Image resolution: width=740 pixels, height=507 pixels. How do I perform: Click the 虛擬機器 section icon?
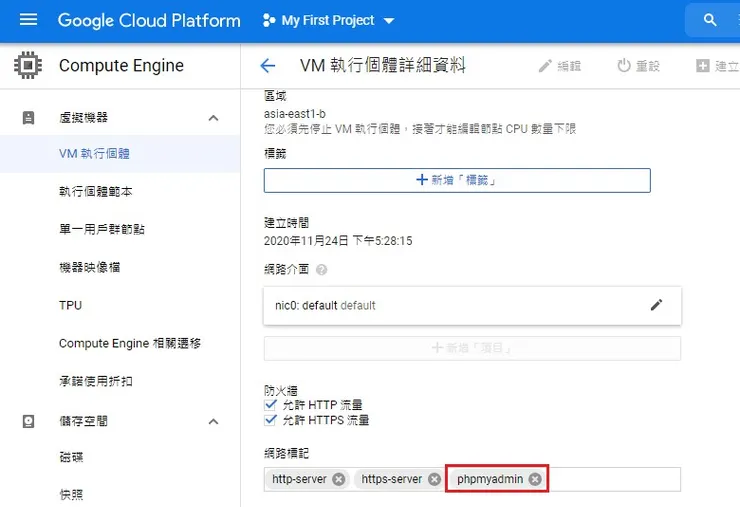pos(28,118)
